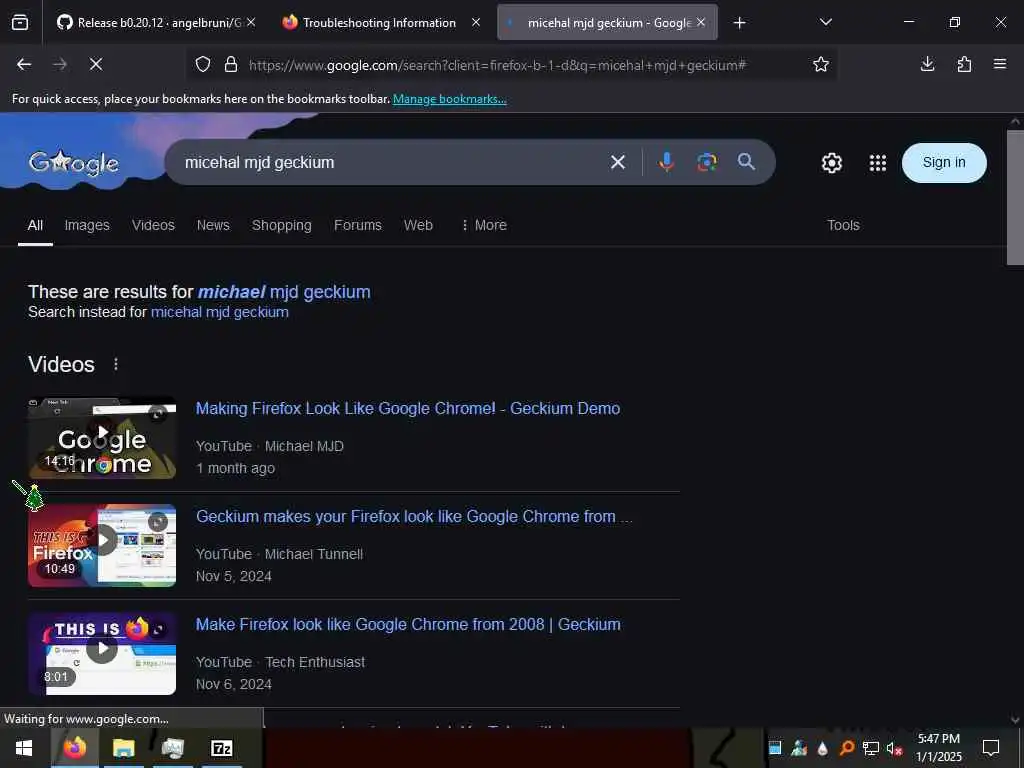This screenshot has height=768, width=1024.
Task: Open search Tools options
Action: click(843, 225)
